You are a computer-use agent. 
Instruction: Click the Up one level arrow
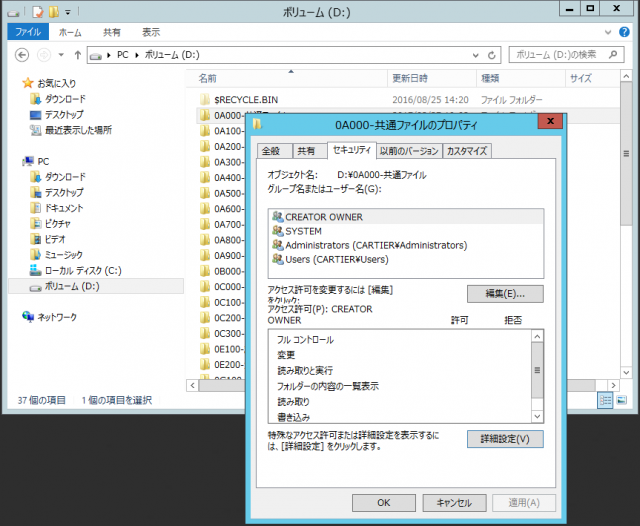77,54
